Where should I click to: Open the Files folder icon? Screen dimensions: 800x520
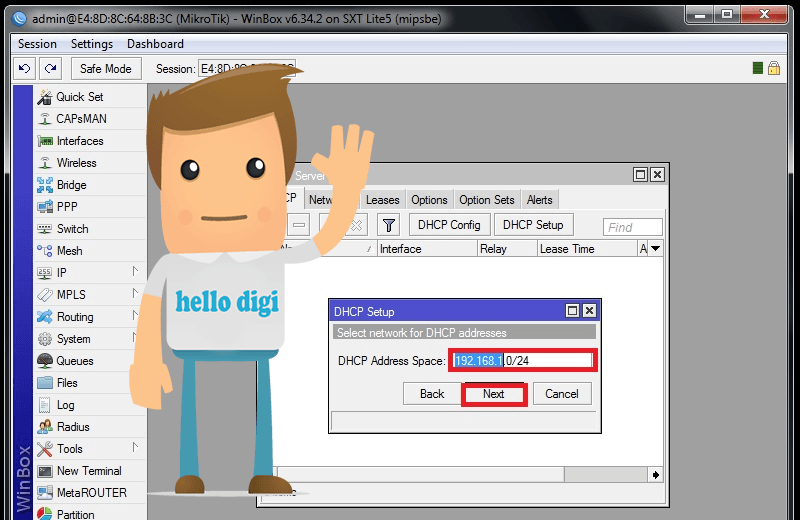coord(45,382)
